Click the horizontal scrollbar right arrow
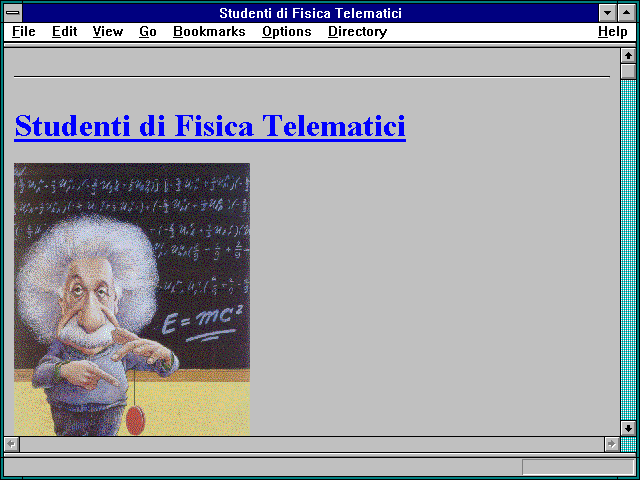640x480 pixels. click(612, 444)
